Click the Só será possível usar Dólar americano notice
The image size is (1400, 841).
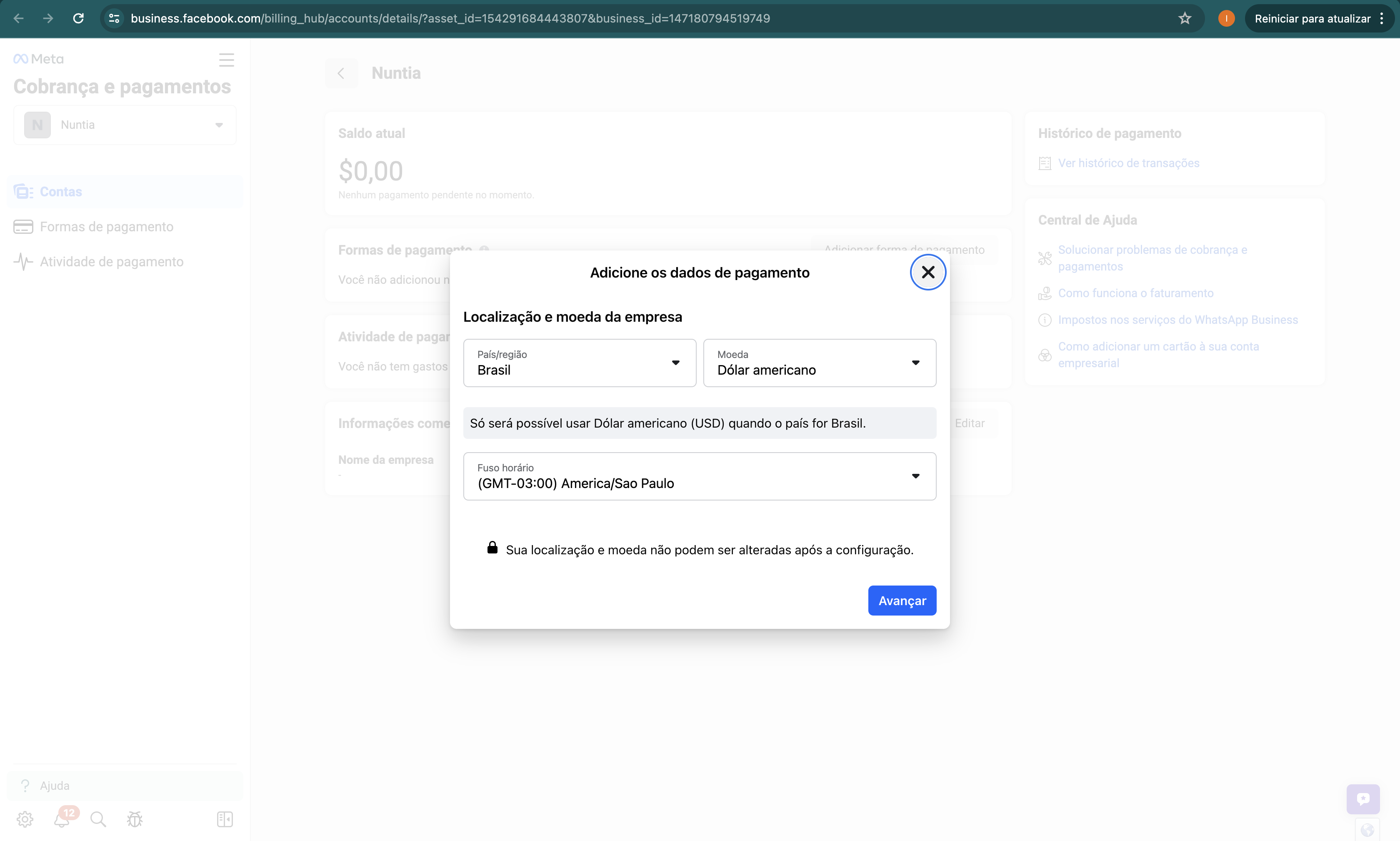tap(700, 423)
